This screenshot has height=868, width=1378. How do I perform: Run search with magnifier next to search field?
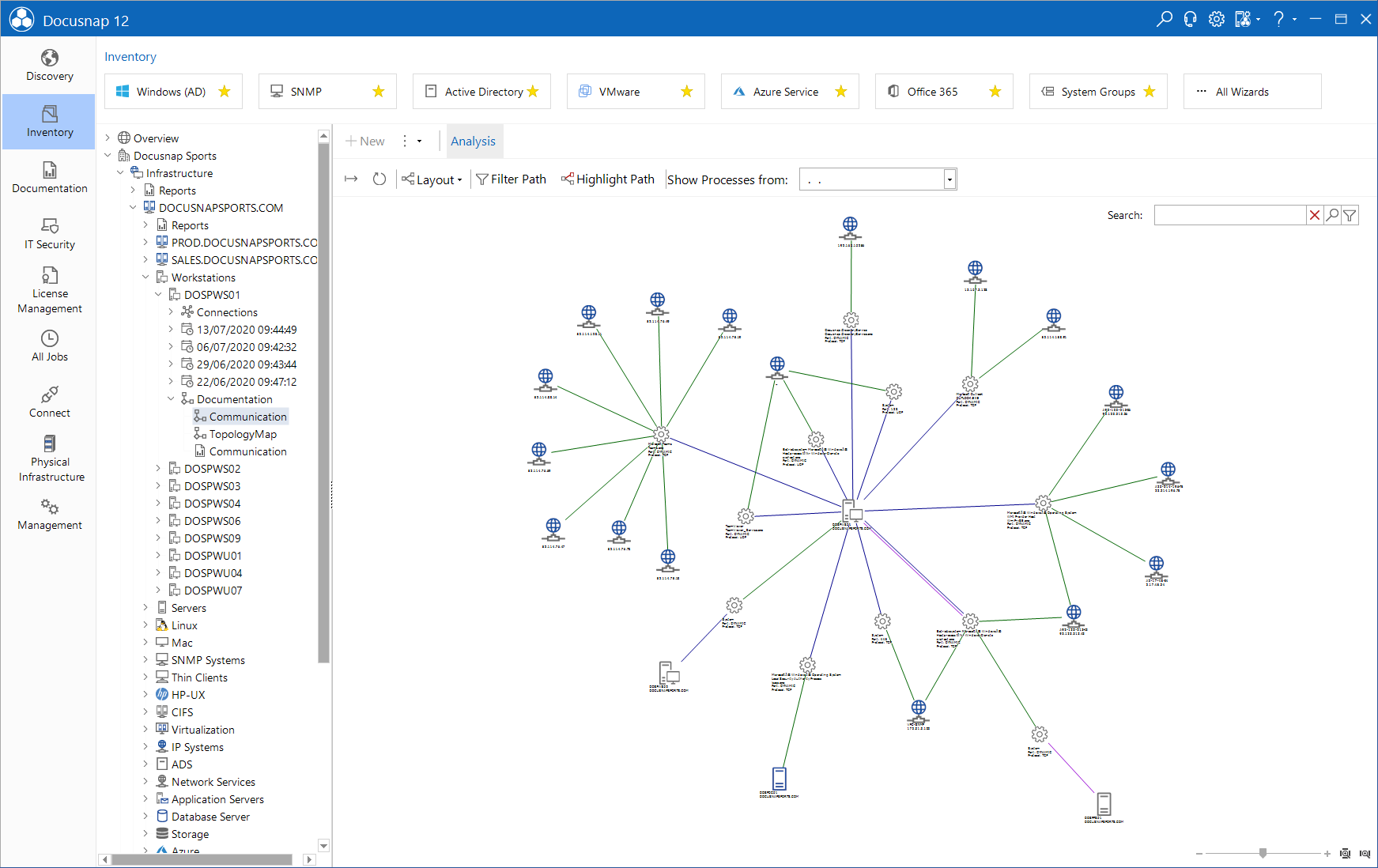(x=1333, y=215)
